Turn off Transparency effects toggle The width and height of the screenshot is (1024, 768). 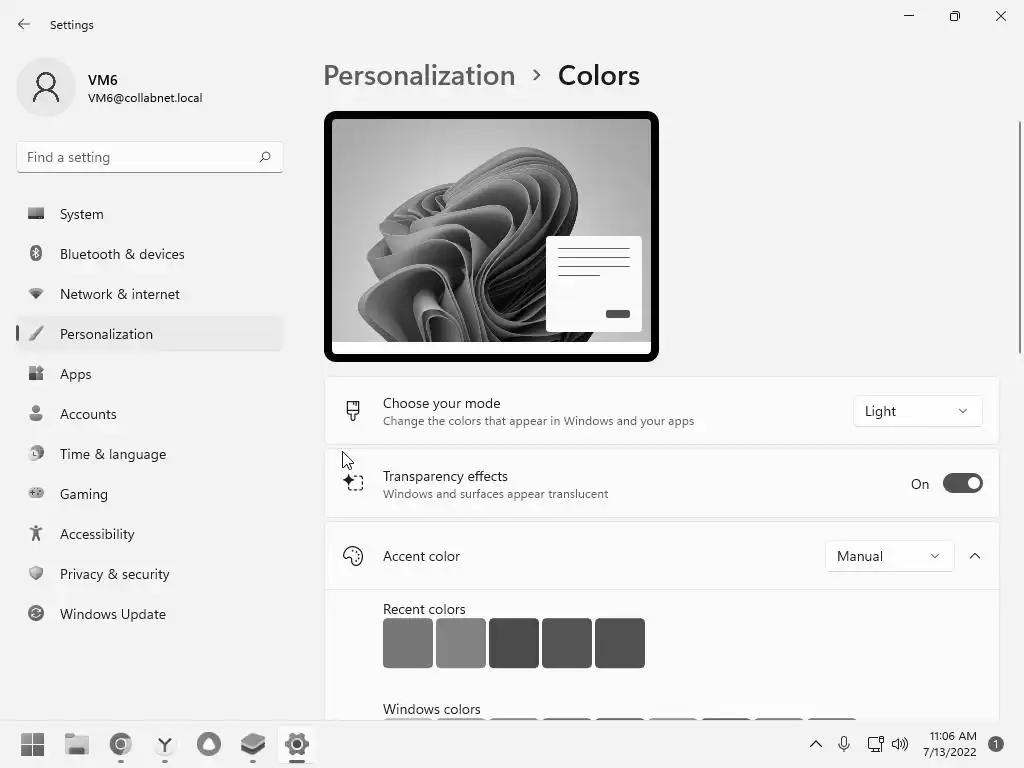click(963, 484)
